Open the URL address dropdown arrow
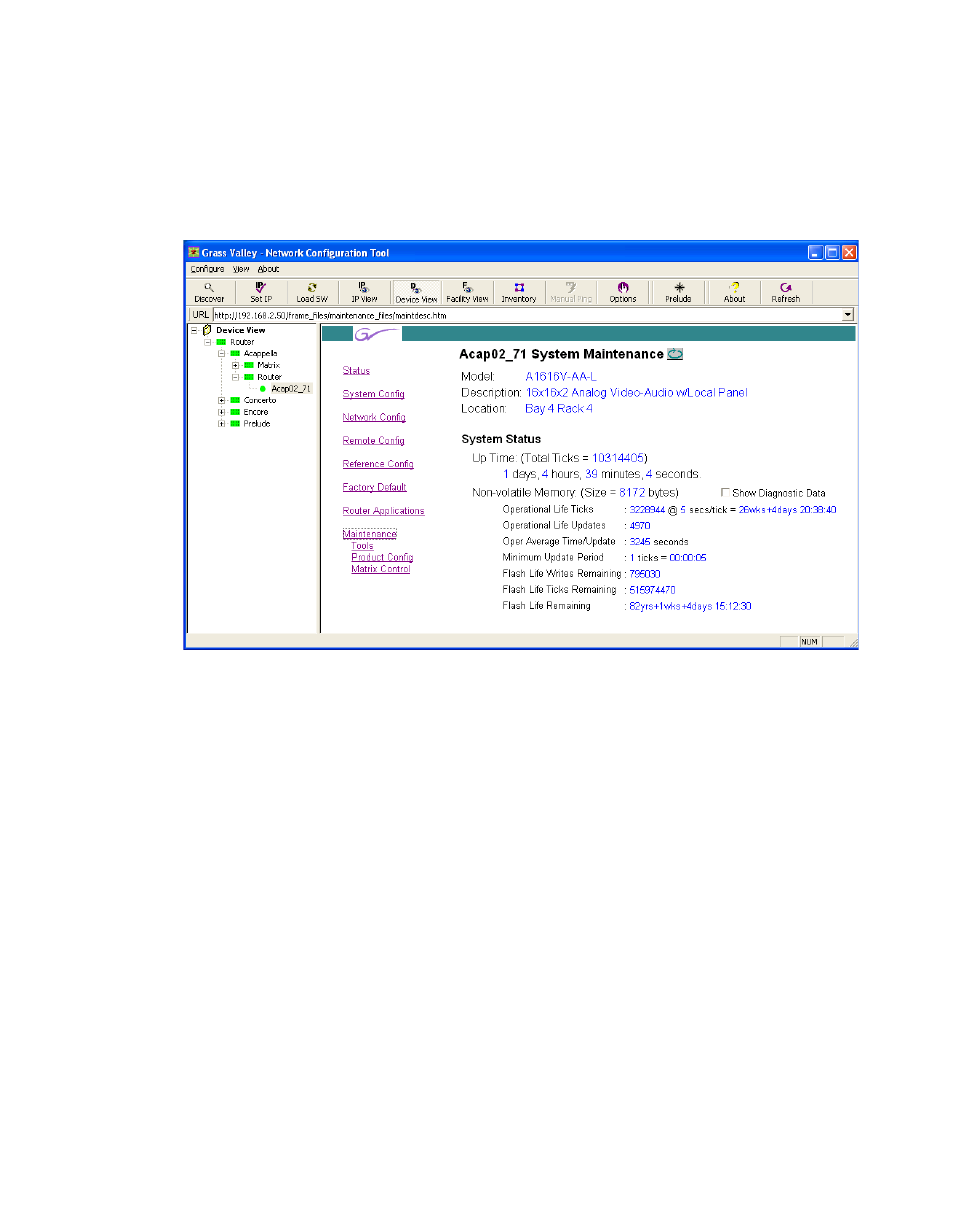This screenshot has width=954, height=1227. (848, 314)
